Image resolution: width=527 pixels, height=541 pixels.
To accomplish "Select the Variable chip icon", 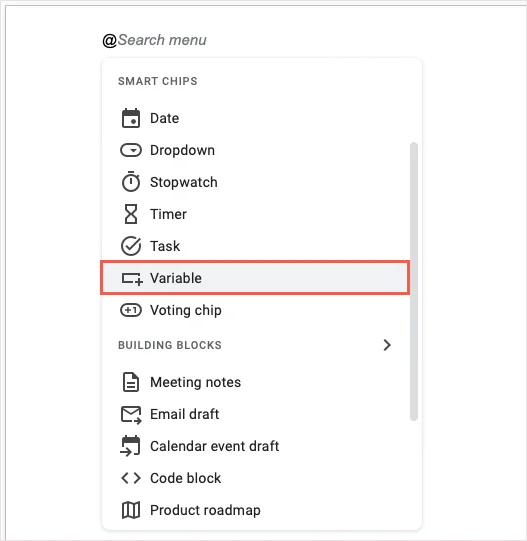I will pos(132,279).
